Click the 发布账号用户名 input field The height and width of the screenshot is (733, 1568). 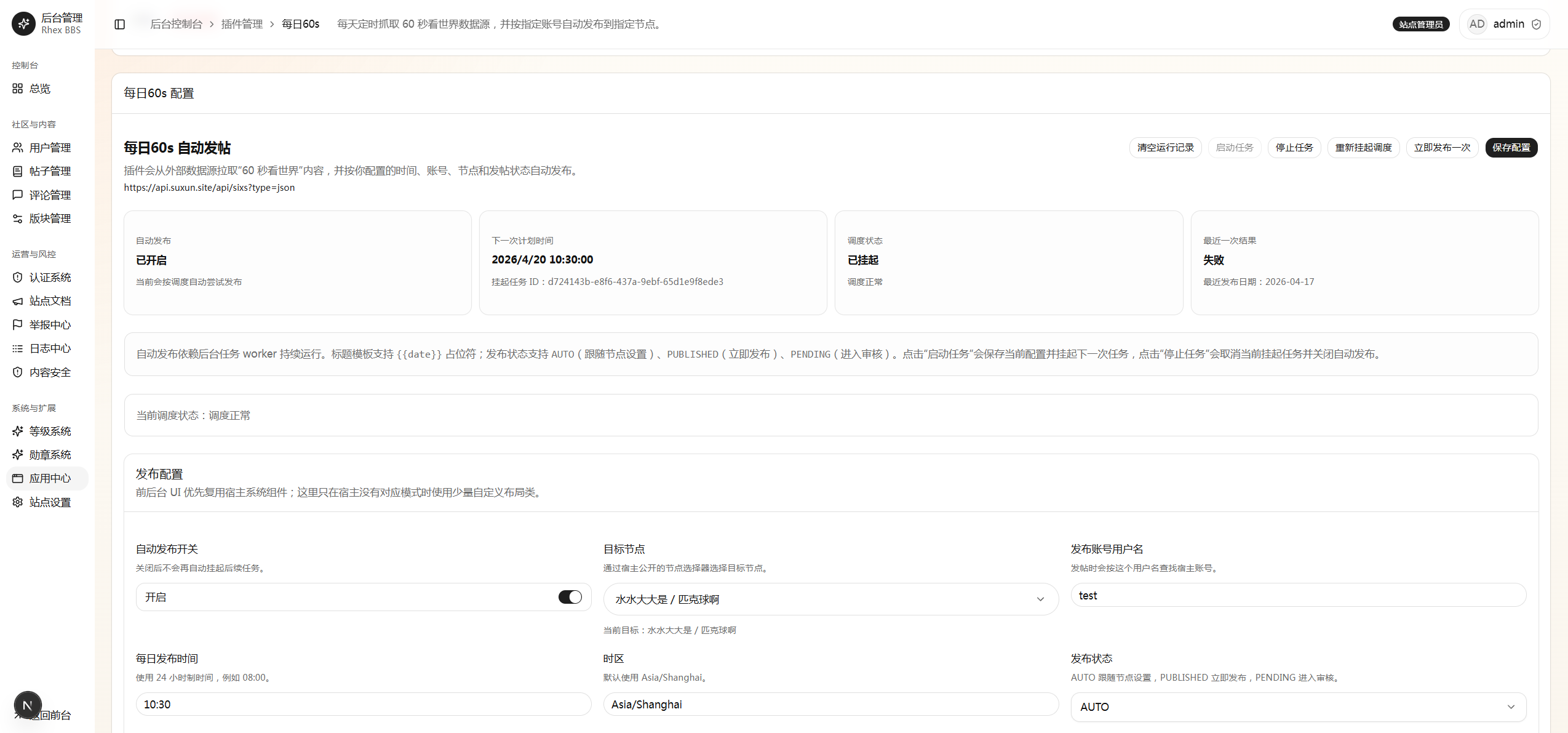click(x=1298, y=595)
